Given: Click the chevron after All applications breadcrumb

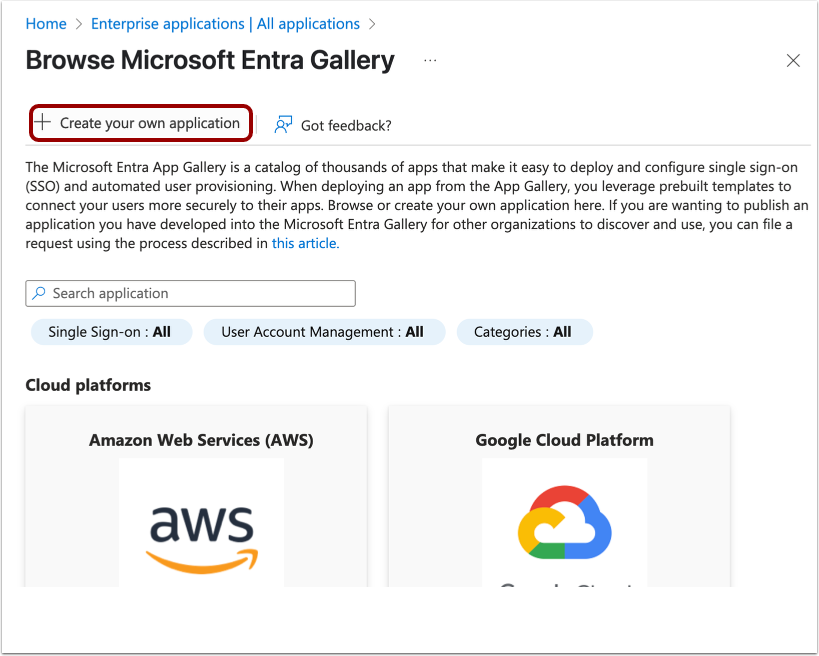Looking at the screenshot, I should [370, 23].
